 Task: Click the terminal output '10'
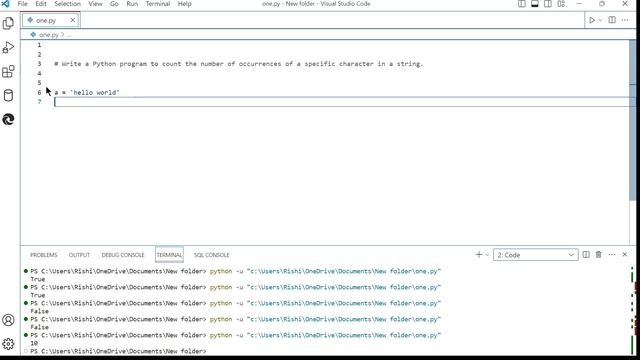click(x=34, y=343)
